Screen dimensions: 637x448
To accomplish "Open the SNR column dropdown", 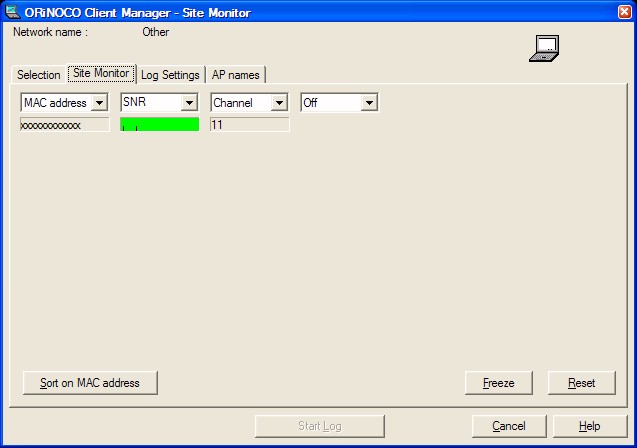I will pos(189,103).
